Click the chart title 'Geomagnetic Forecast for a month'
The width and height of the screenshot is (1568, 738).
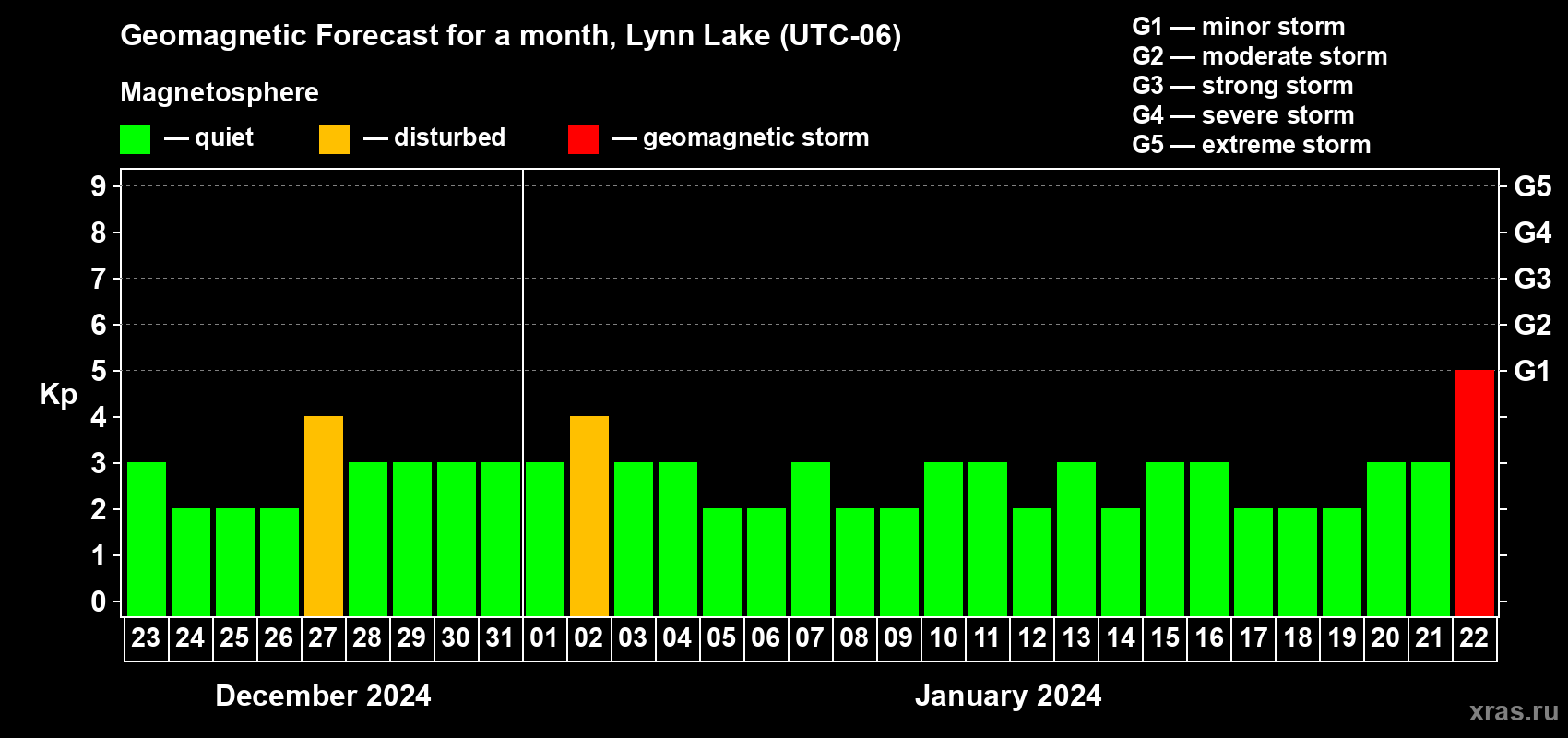coord(368,35)
